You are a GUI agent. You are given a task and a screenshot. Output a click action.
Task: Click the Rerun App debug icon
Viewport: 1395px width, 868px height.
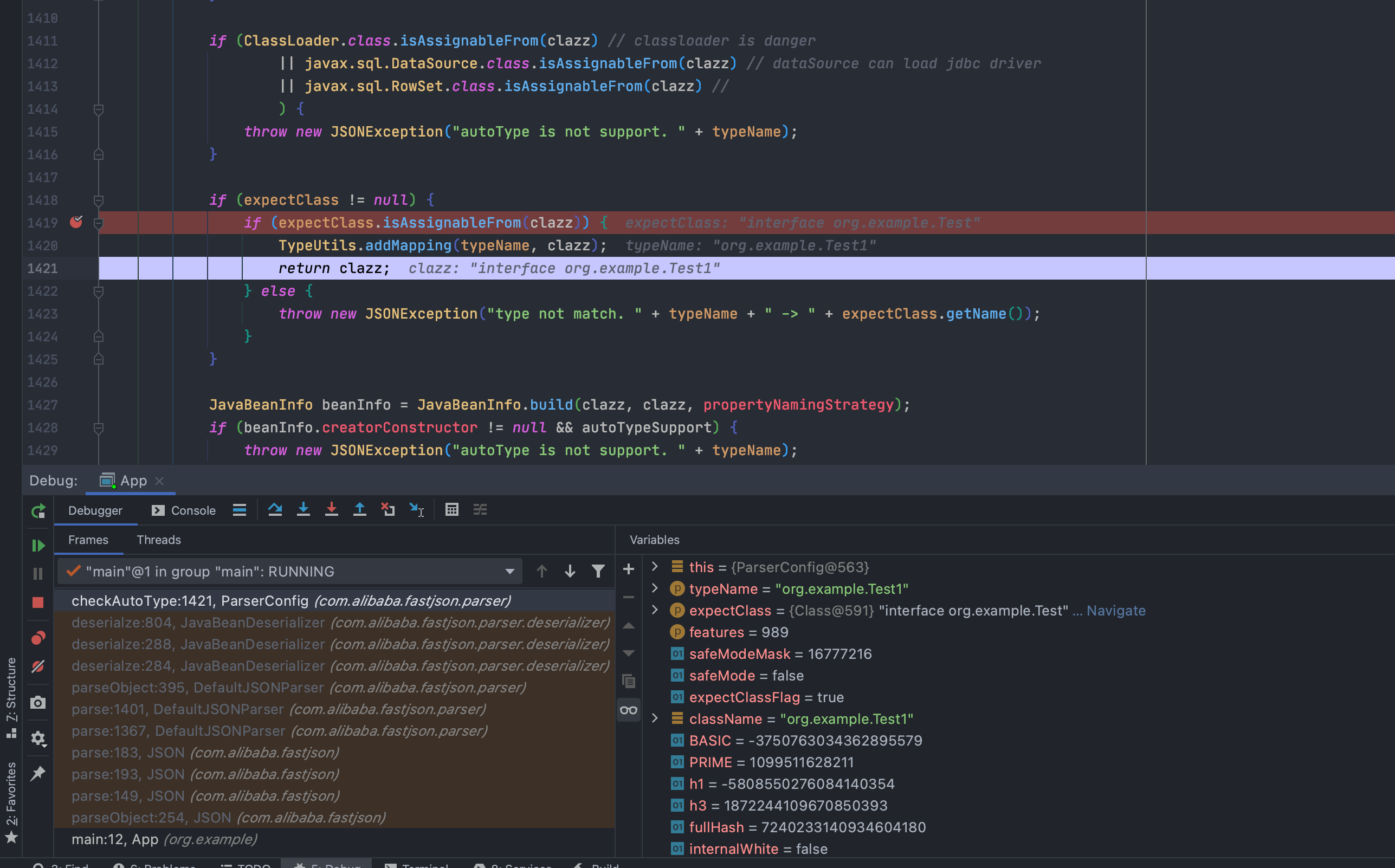tap(38, 511)
